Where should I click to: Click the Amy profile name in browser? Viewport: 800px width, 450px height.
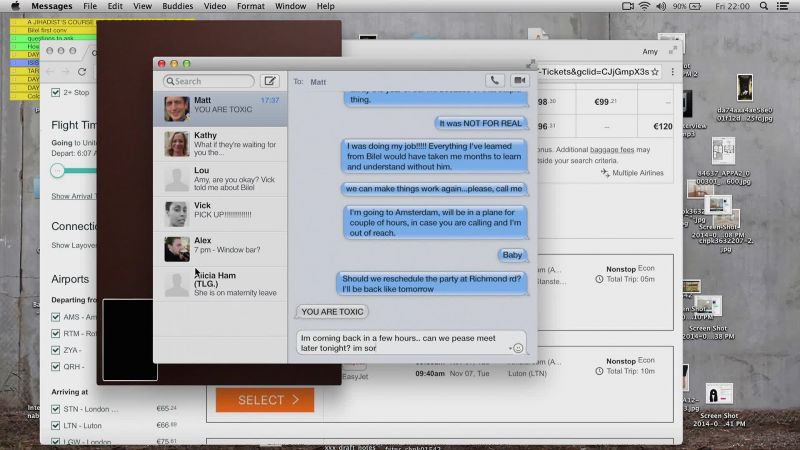click(x=649, y=51)
